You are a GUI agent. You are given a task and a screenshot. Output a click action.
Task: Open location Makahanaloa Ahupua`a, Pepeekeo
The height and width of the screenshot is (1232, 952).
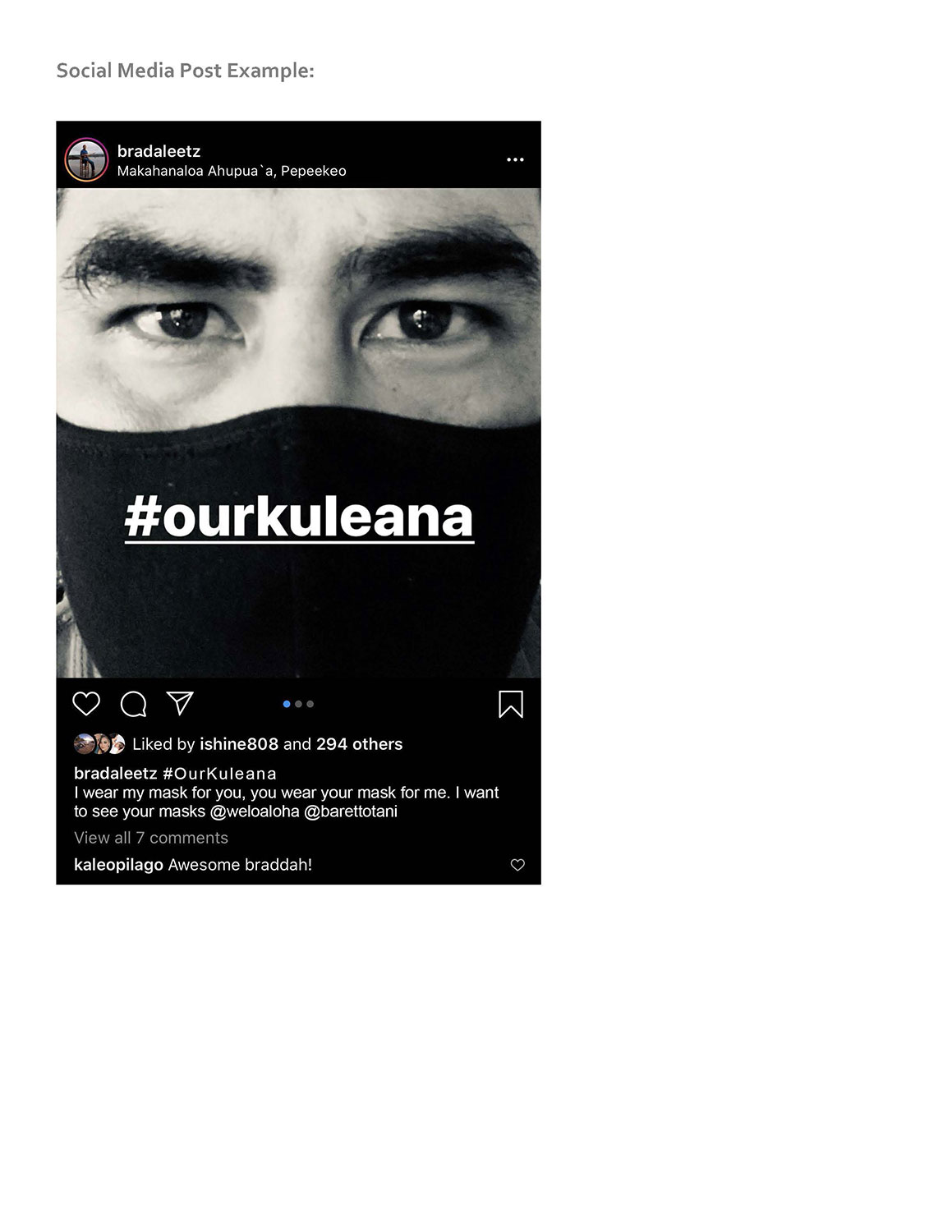[232, 171]
